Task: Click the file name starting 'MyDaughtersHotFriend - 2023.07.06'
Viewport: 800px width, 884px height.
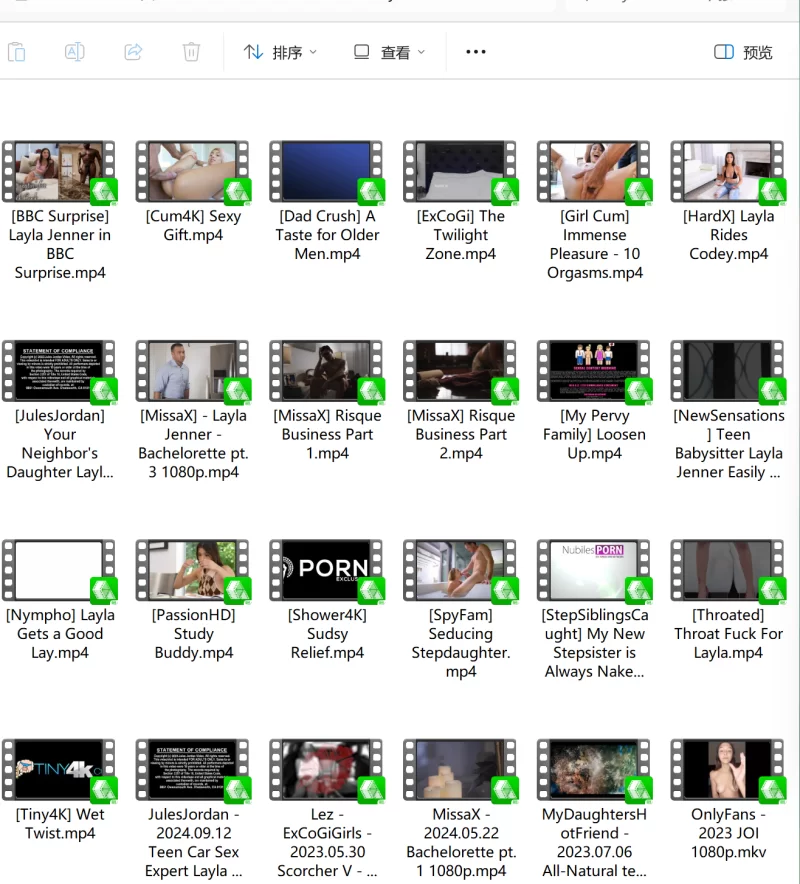Action: pyautogui.click(x=594, y=842)
